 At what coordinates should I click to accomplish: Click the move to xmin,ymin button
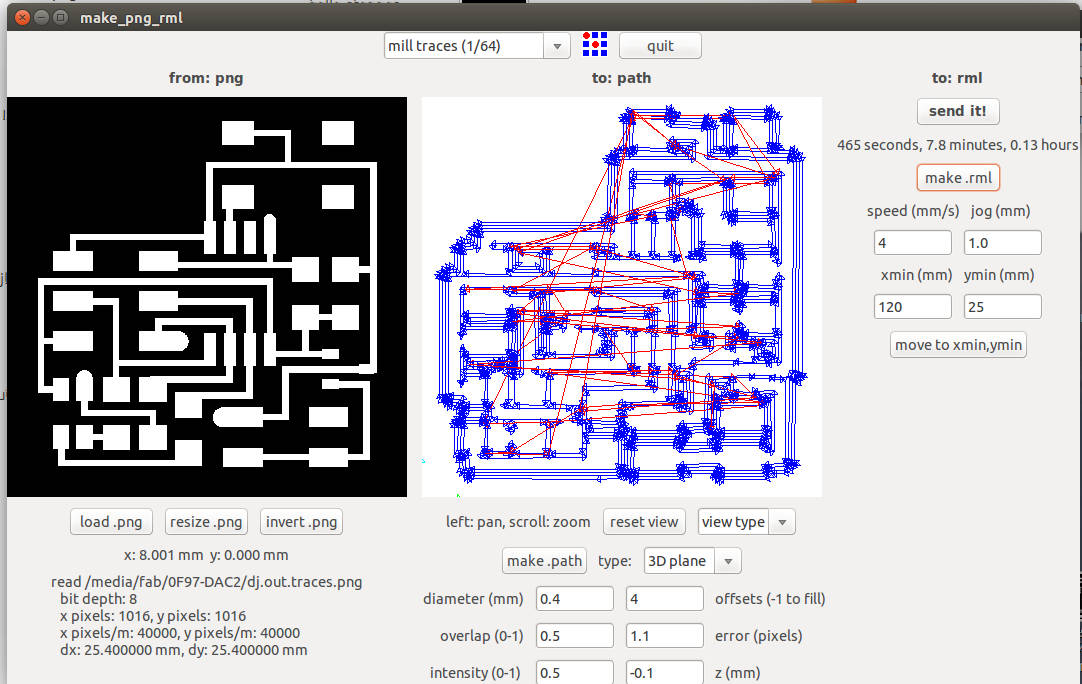pos(958,344)
